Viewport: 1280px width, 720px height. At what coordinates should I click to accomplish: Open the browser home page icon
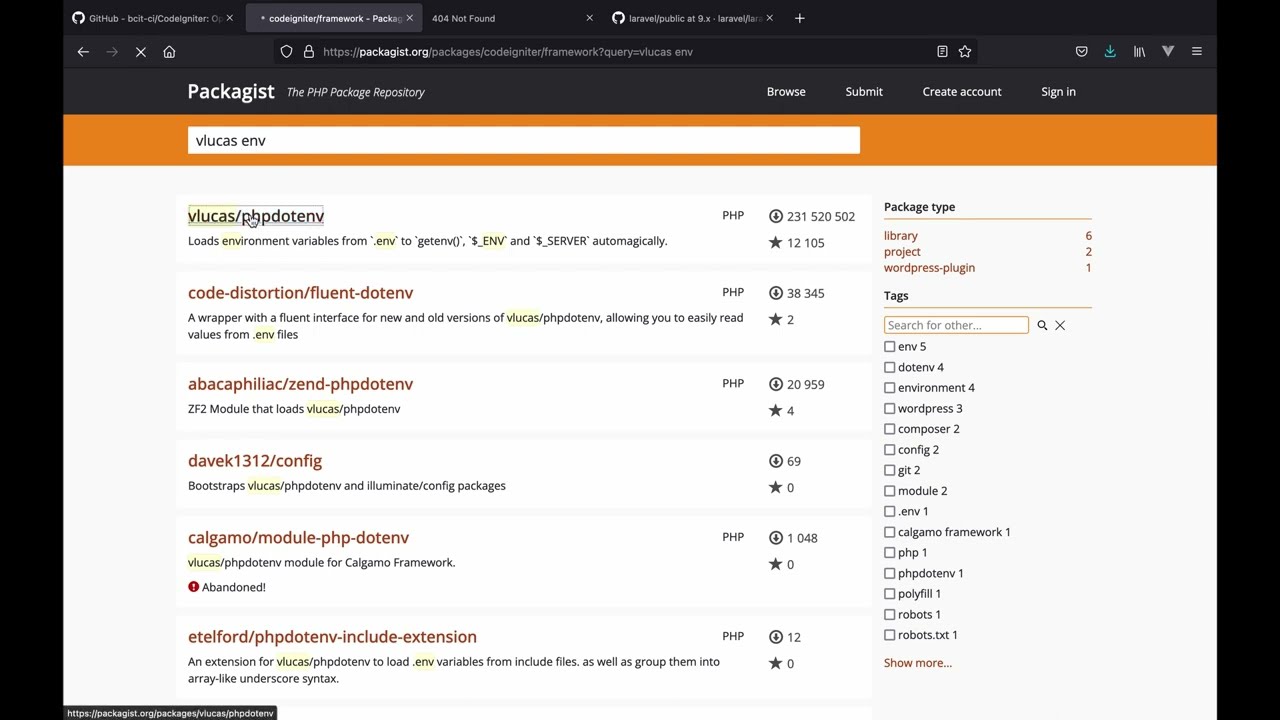tap(169, 52)
